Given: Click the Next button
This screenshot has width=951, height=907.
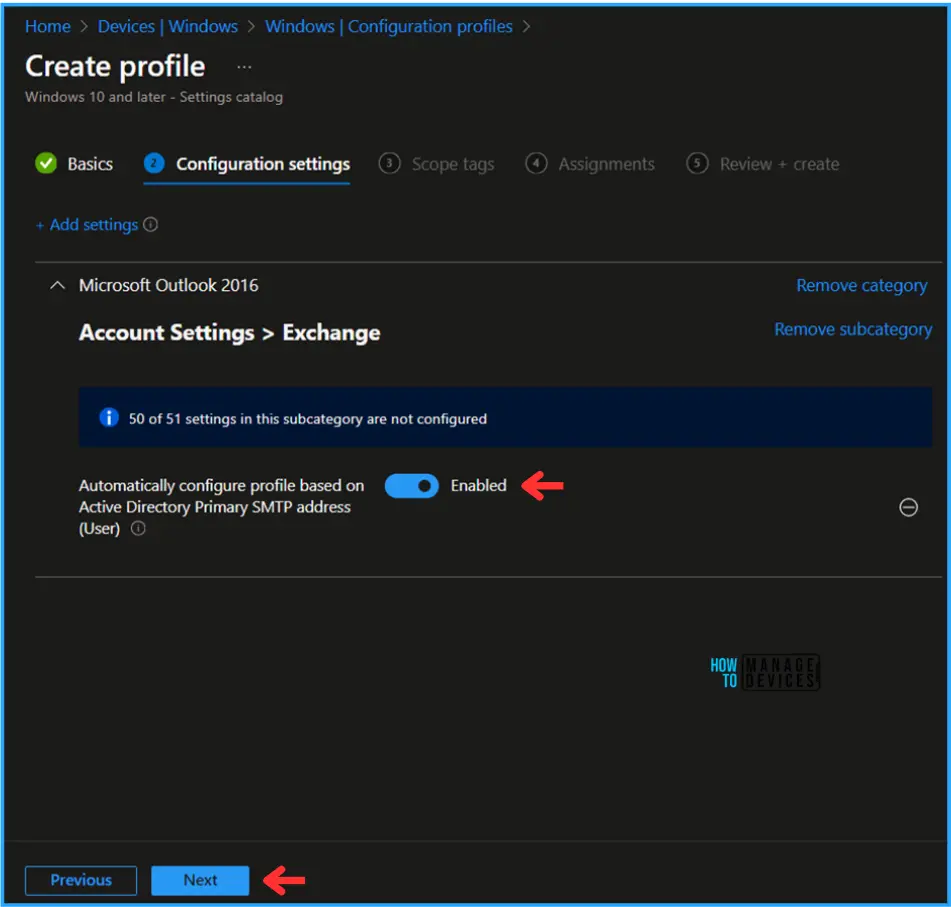Looking at the screenshot, I should pos(200,880).
